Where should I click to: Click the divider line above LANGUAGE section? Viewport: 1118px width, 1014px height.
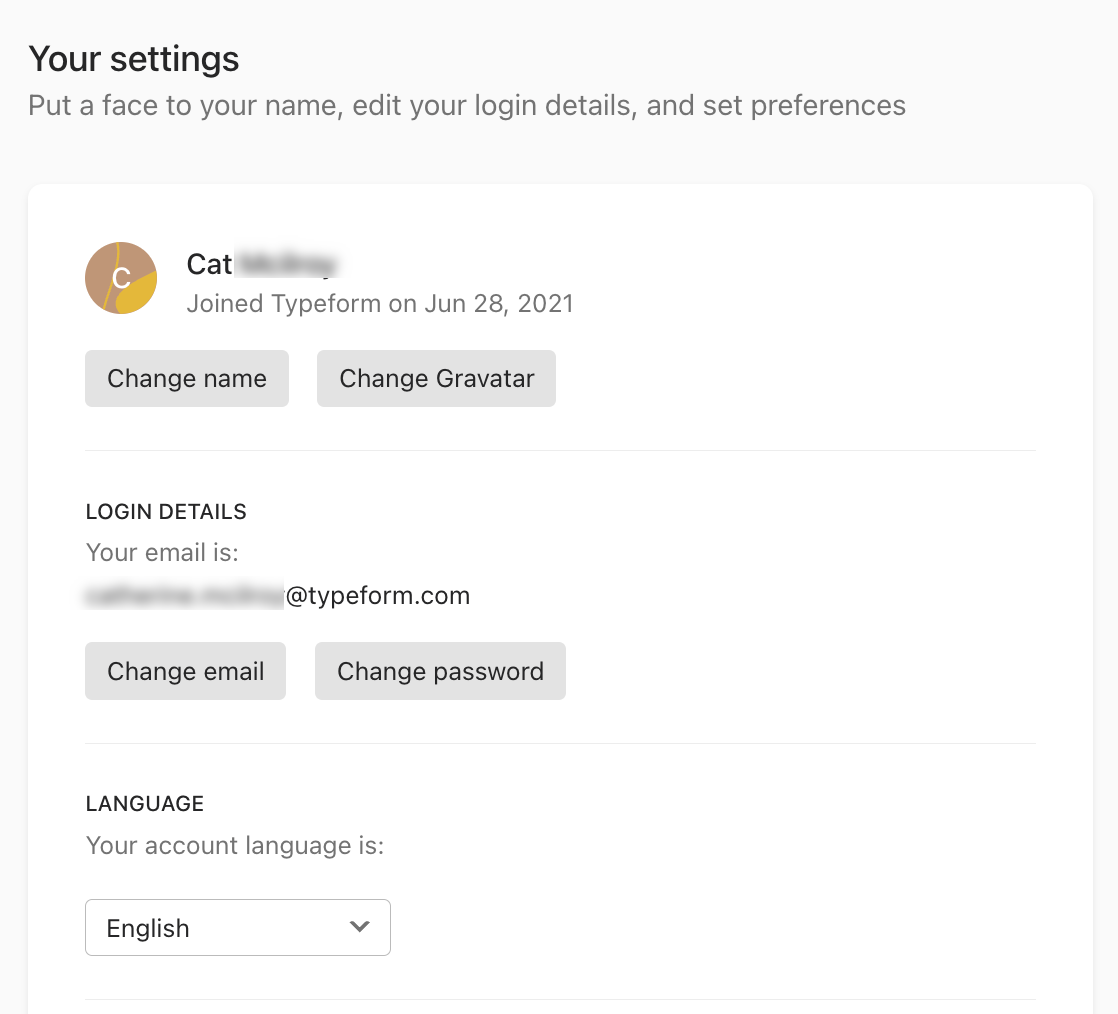(x=560, y=743)
